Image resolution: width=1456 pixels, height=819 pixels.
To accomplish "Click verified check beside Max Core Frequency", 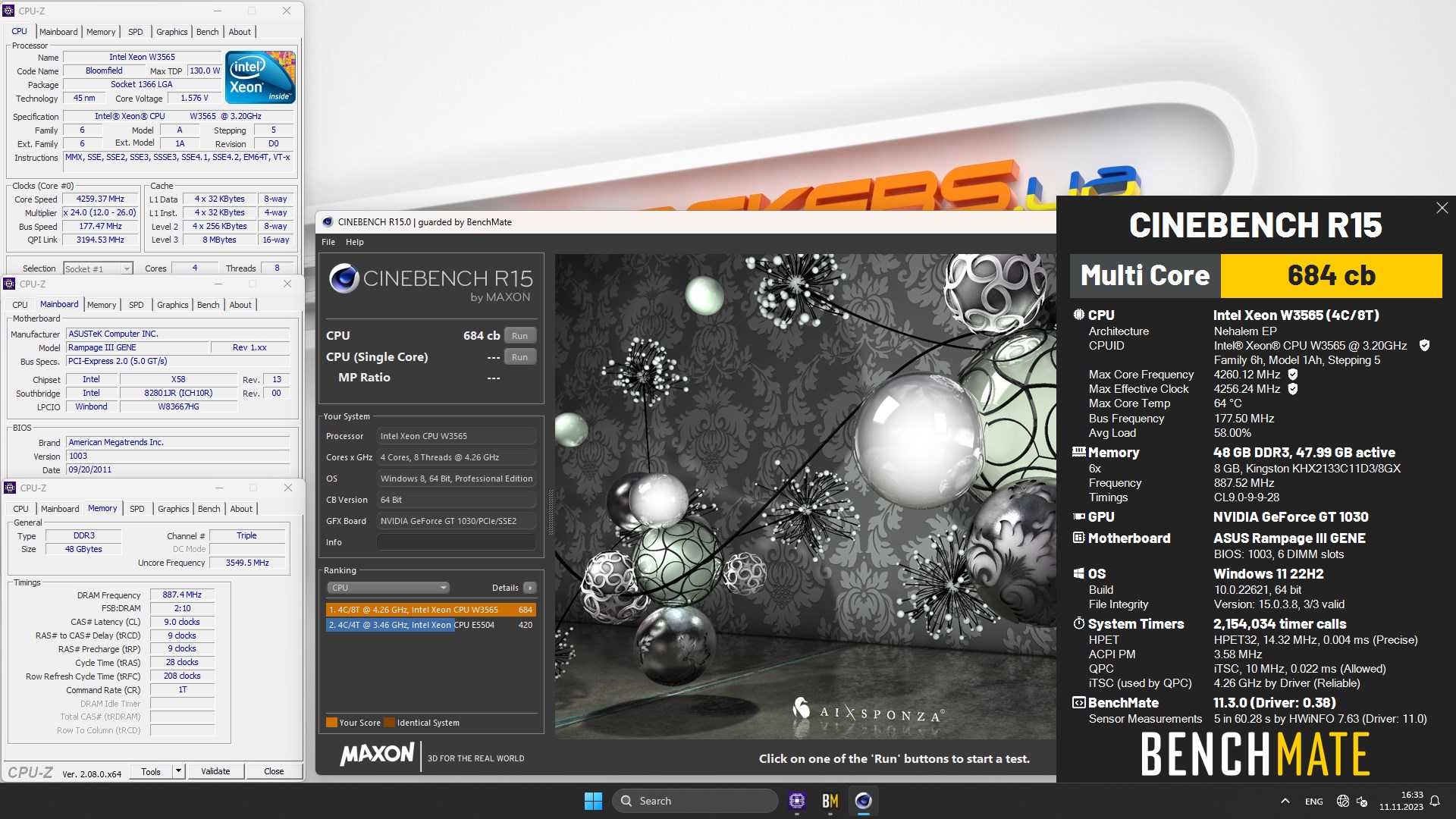I will [x=1293, y=374].
